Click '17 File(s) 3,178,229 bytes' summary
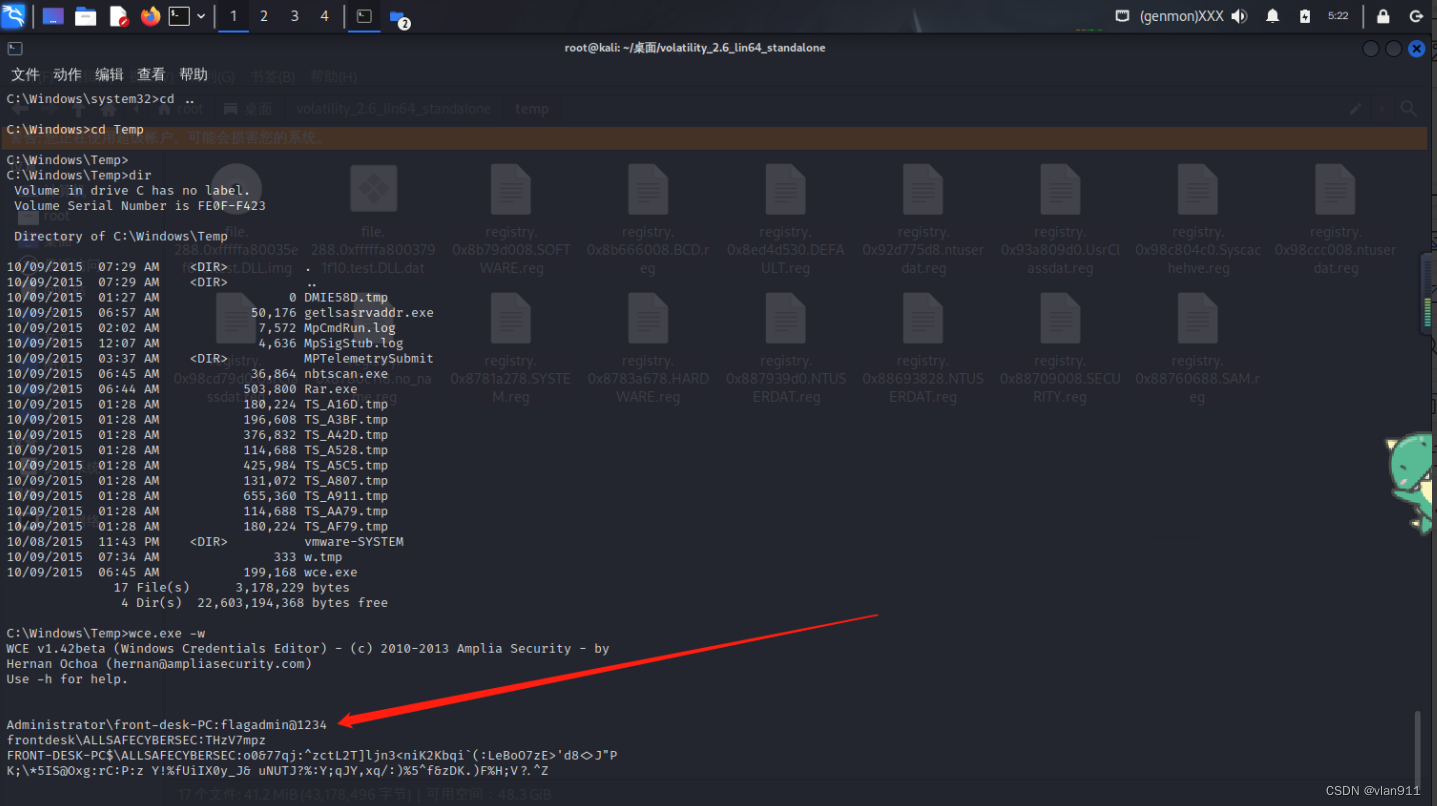 [232, 587]
